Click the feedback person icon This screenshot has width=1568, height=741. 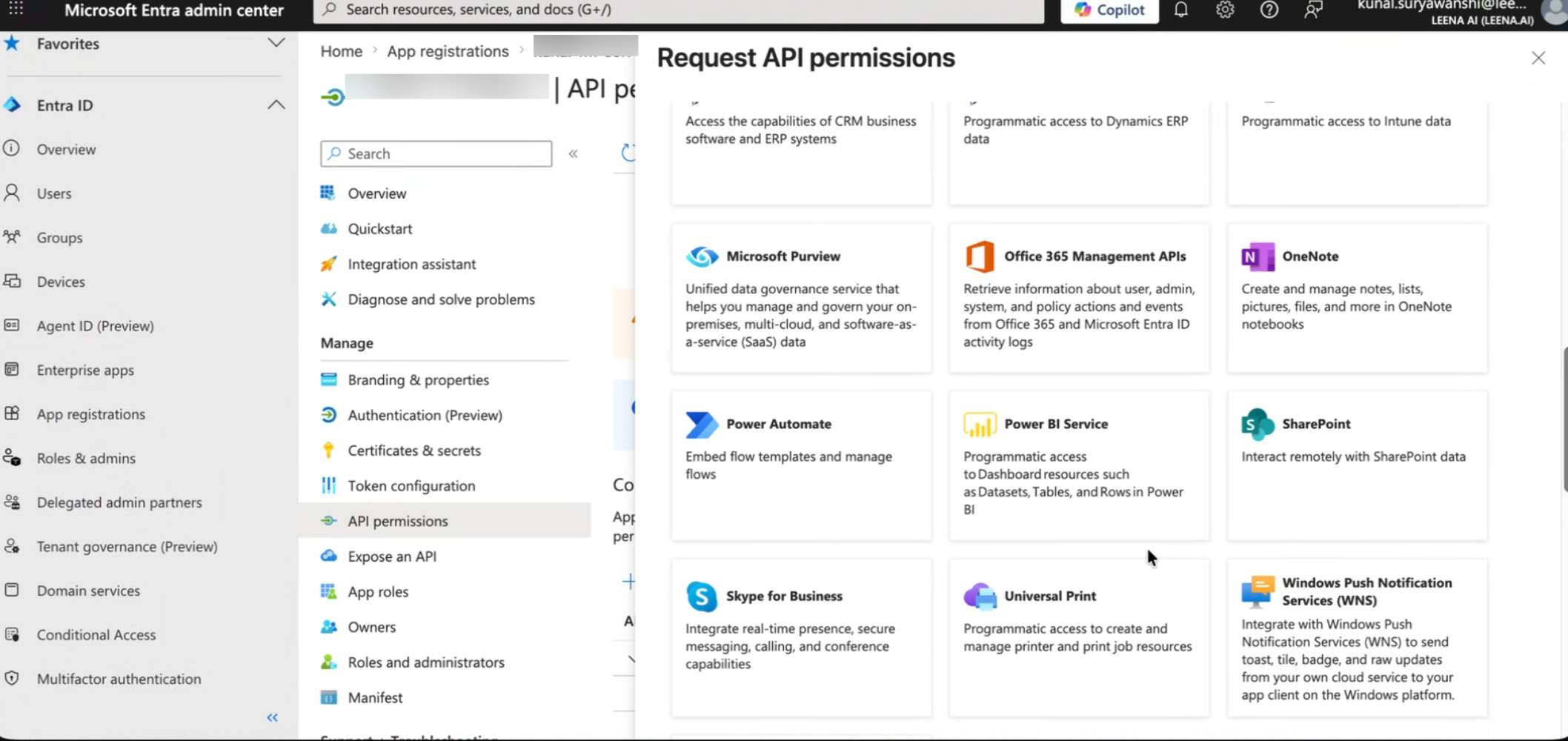click(x=1313, y=10)
